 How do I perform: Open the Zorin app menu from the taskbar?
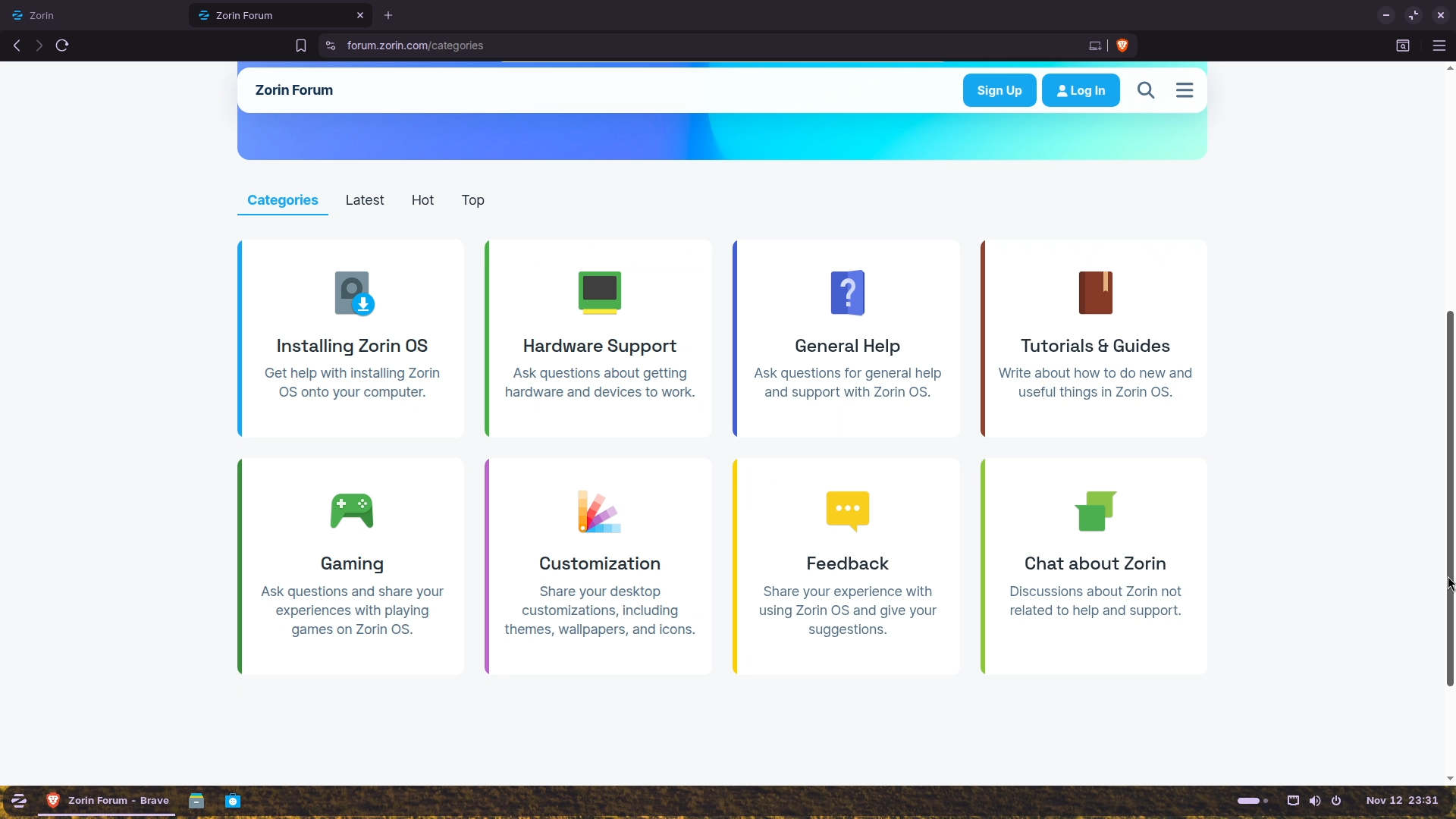click(18, 801)
